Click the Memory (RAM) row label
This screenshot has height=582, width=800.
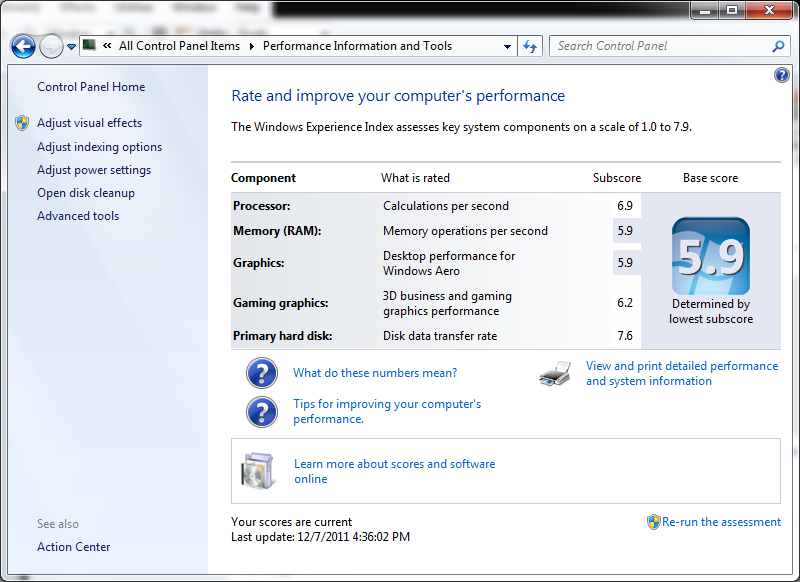point(277,231)
